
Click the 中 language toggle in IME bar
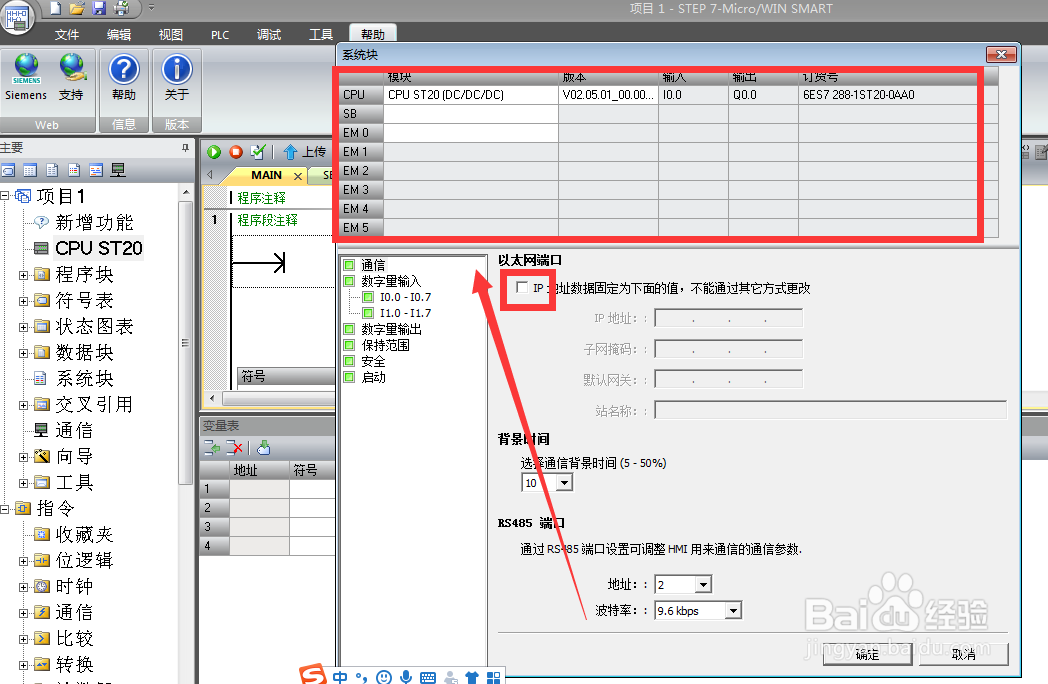click(x=340, y=677)
